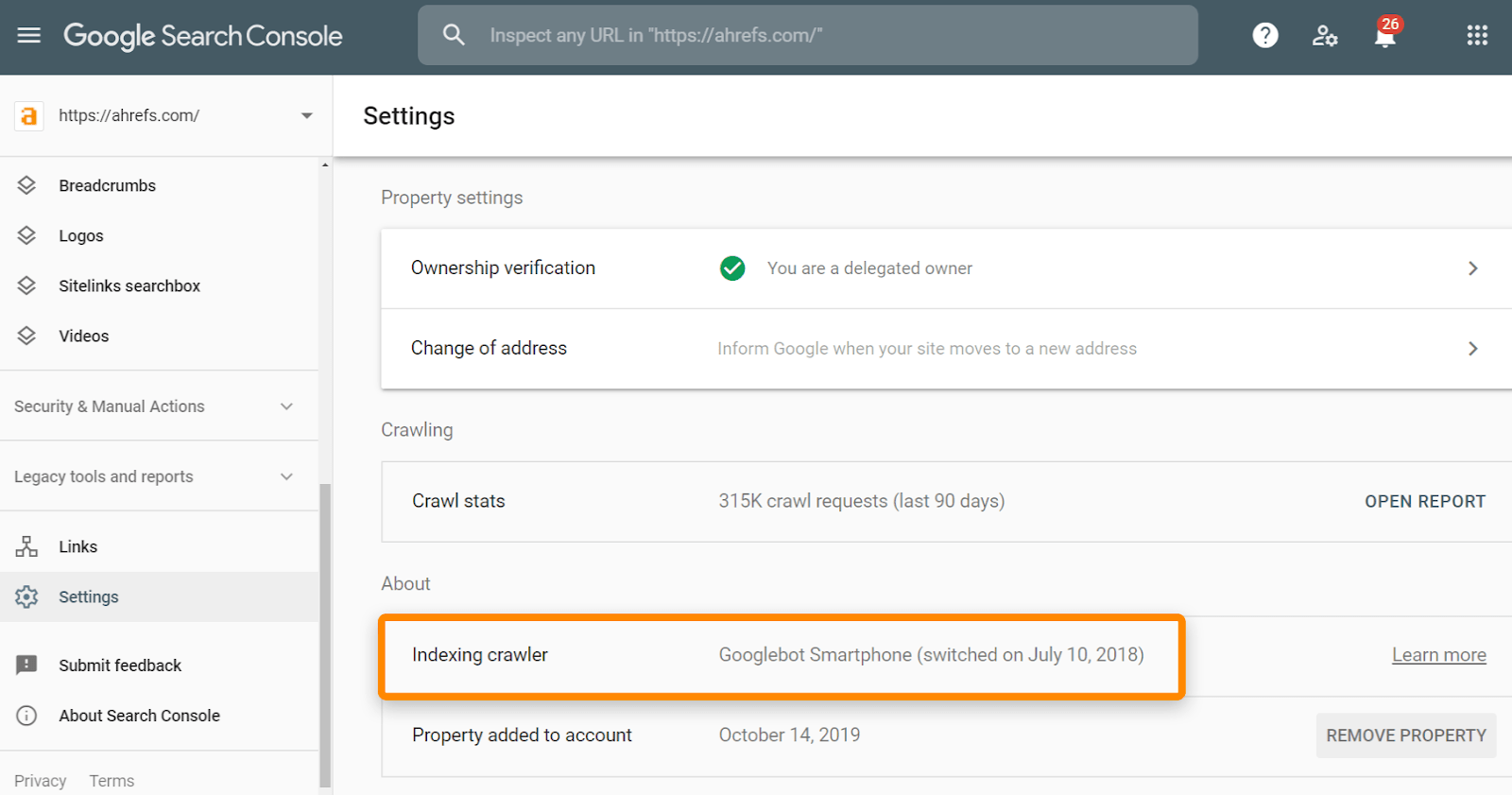Click the Learn more link
The width and height of the screenshot is (1512, 795).
(1438, 655)
